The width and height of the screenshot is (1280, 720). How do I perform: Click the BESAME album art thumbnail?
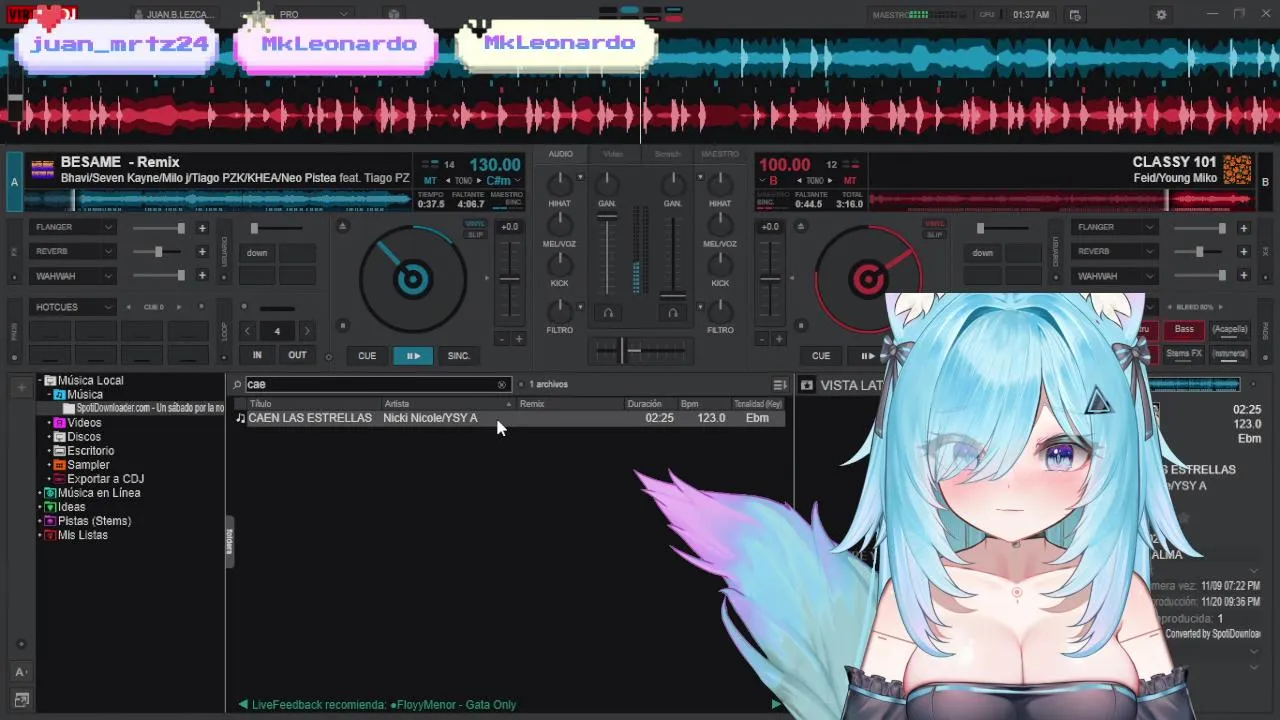(41, 170)
